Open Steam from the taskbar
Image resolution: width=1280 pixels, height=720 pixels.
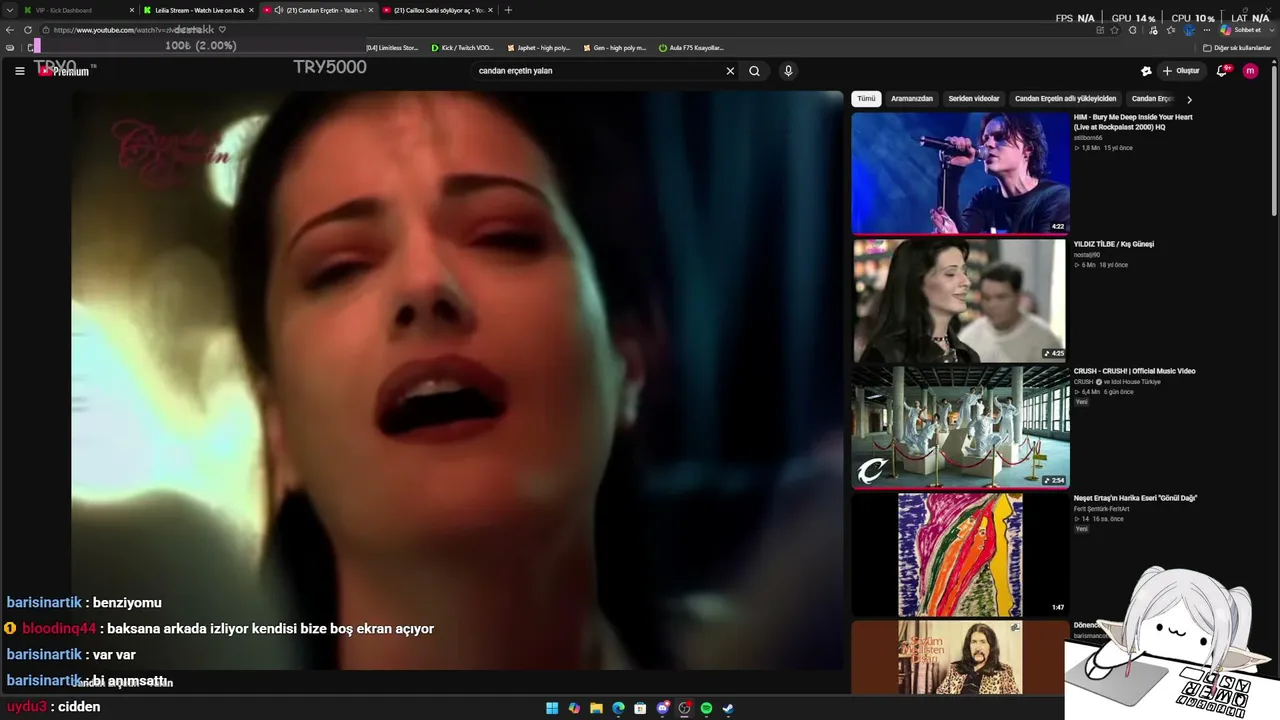point(728,708)
